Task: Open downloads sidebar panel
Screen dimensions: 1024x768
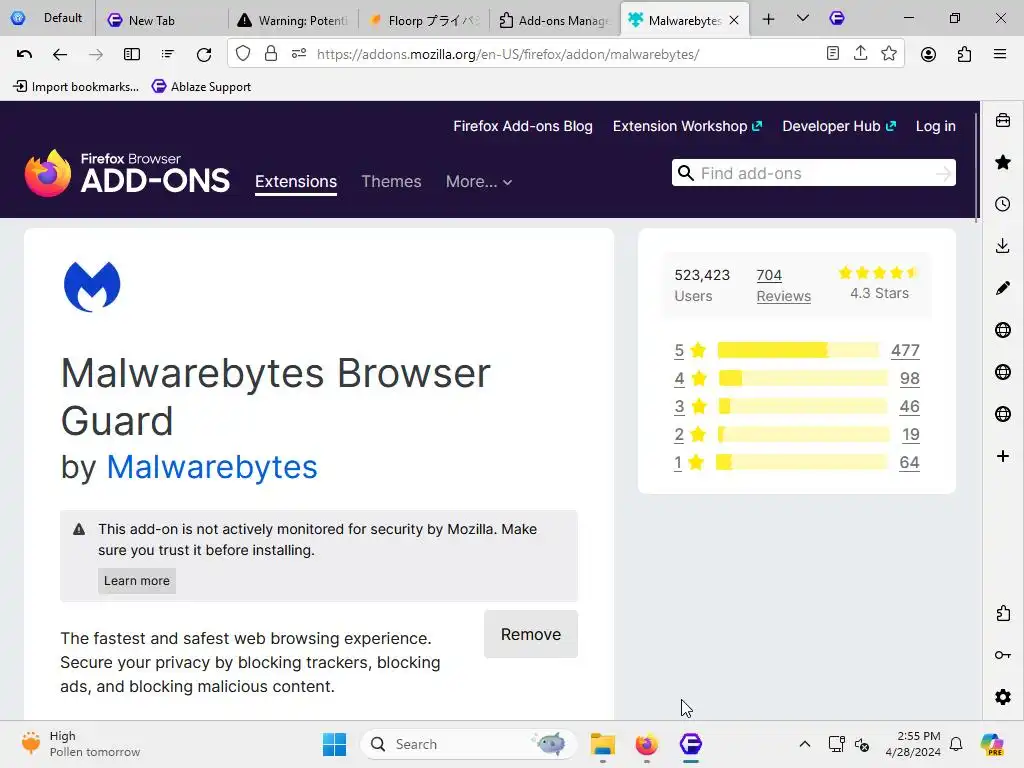Action: [1003, 246]
